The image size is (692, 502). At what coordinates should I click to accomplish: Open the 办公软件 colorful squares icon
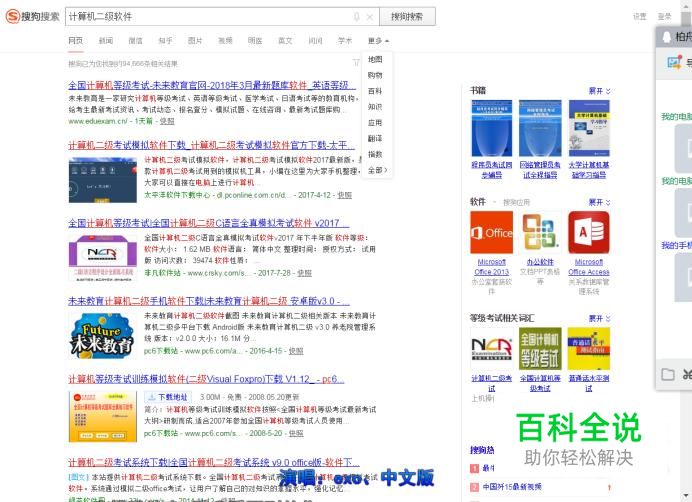coord(540,232)
